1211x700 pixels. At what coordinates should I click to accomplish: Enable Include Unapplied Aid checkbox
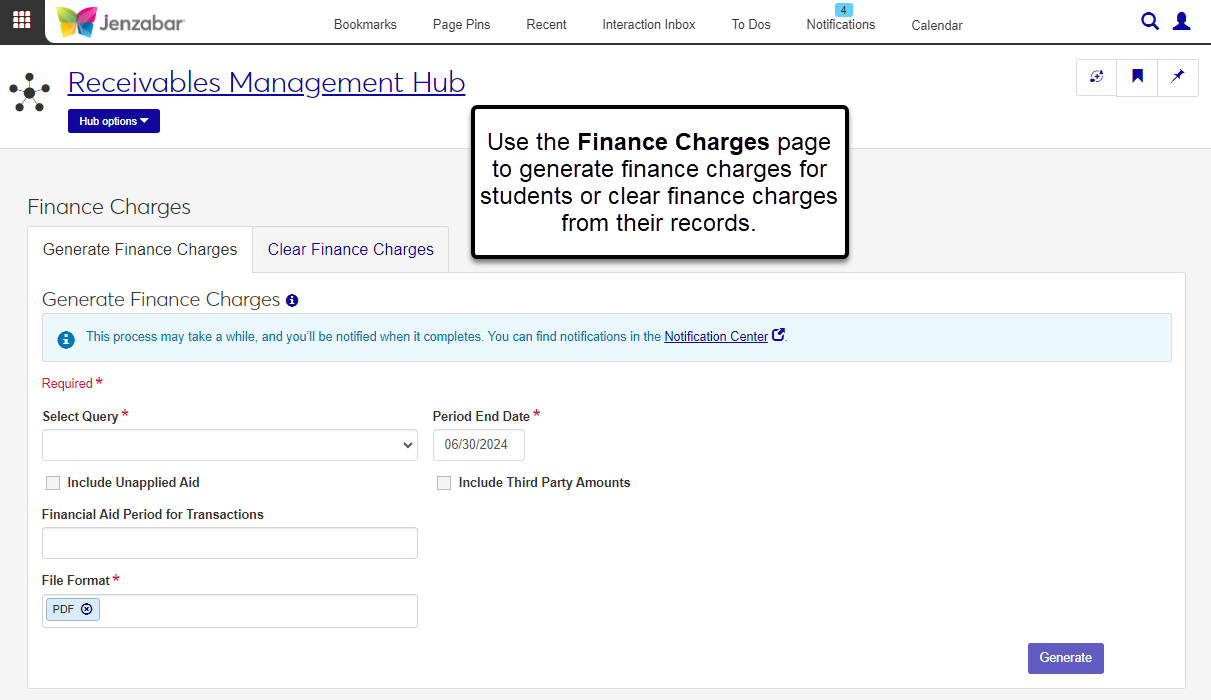point(53,483)
